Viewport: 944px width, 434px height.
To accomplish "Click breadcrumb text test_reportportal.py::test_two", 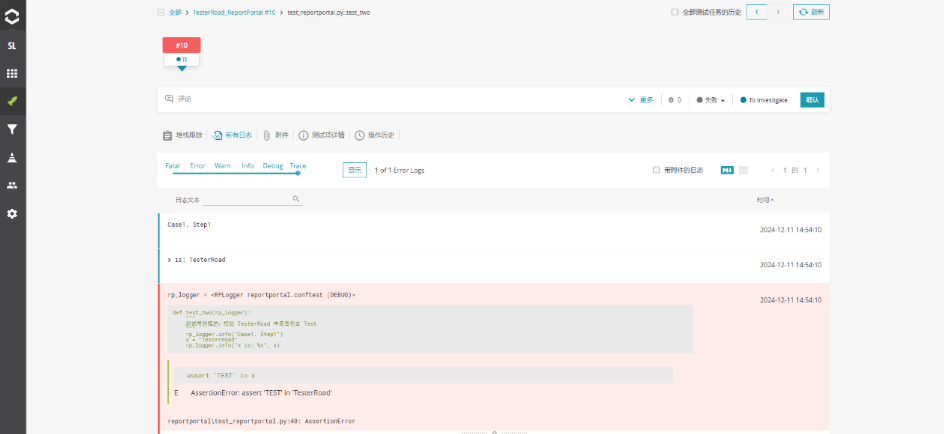I will click(x=329, y=12).
